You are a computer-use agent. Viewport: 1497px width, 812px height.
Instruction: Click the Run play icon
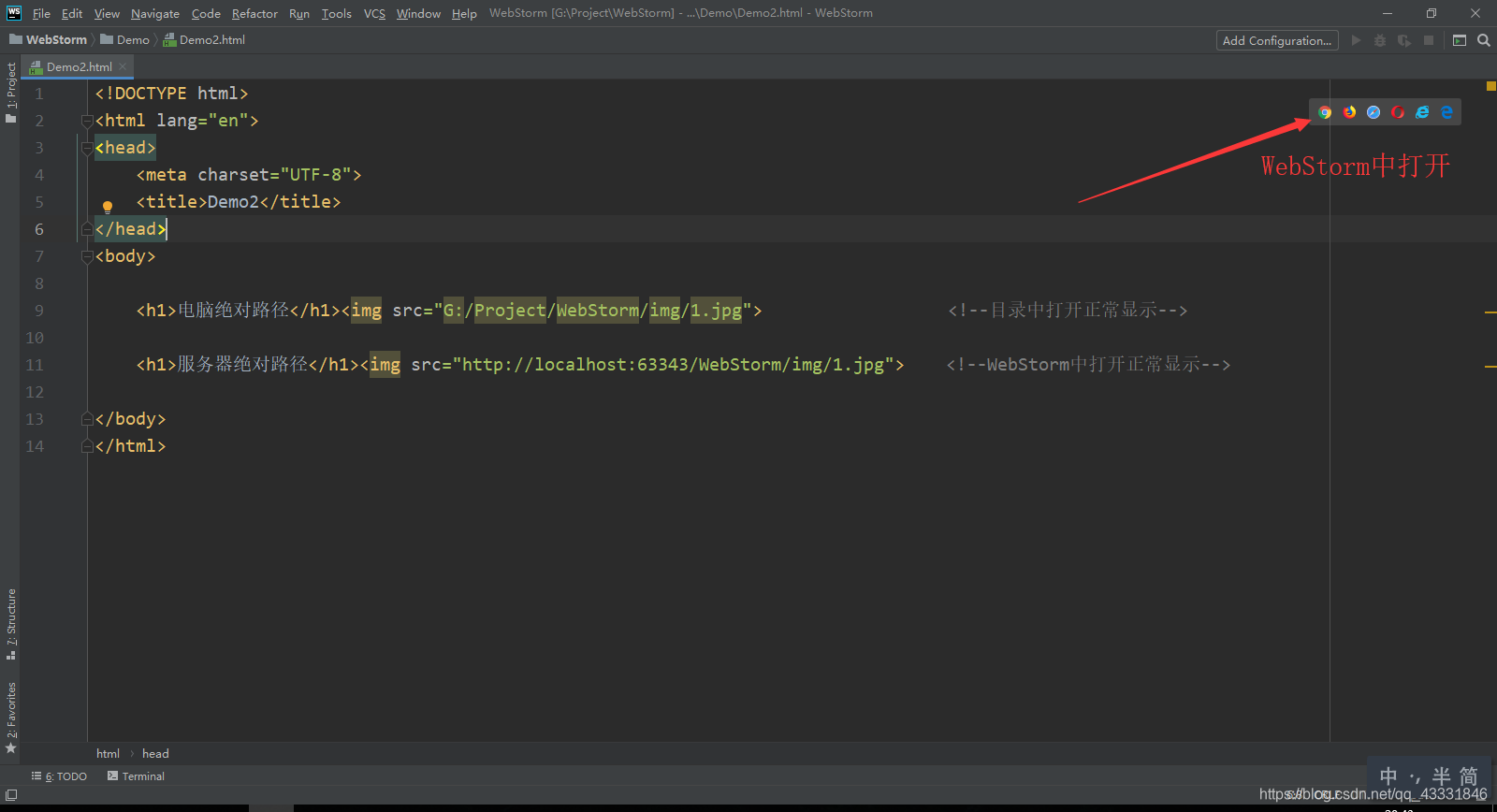tap(1356, 40)
